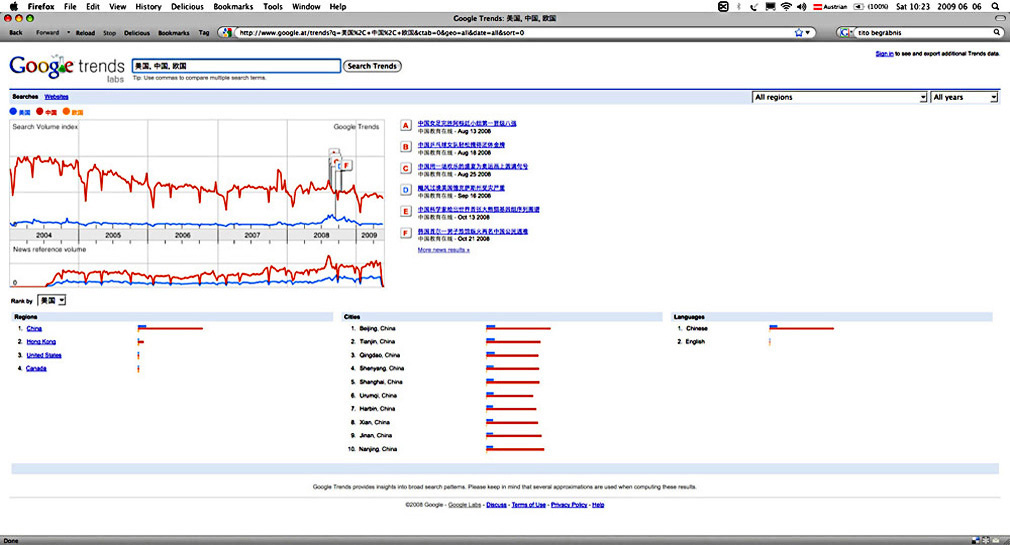The image size is (1010, 545).
Task: Open the History menu
Action: point(148,6)
